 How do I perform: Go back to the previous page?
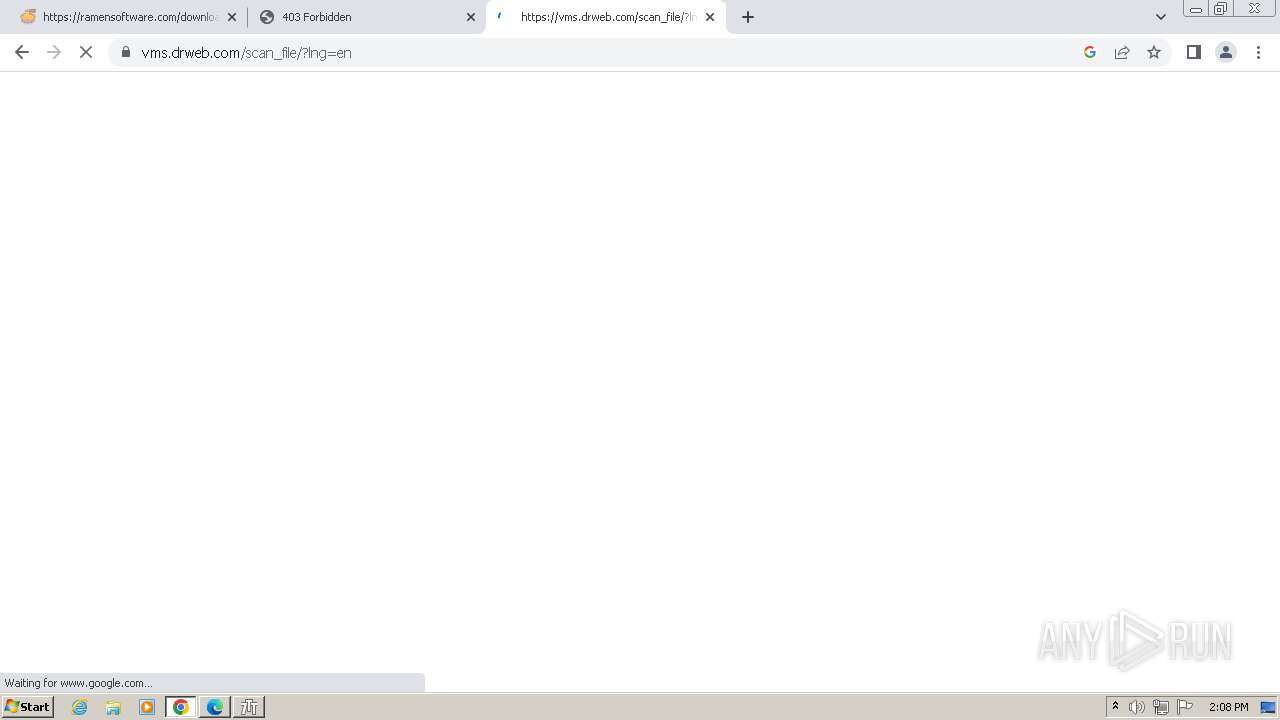click(x=22, y=52)
